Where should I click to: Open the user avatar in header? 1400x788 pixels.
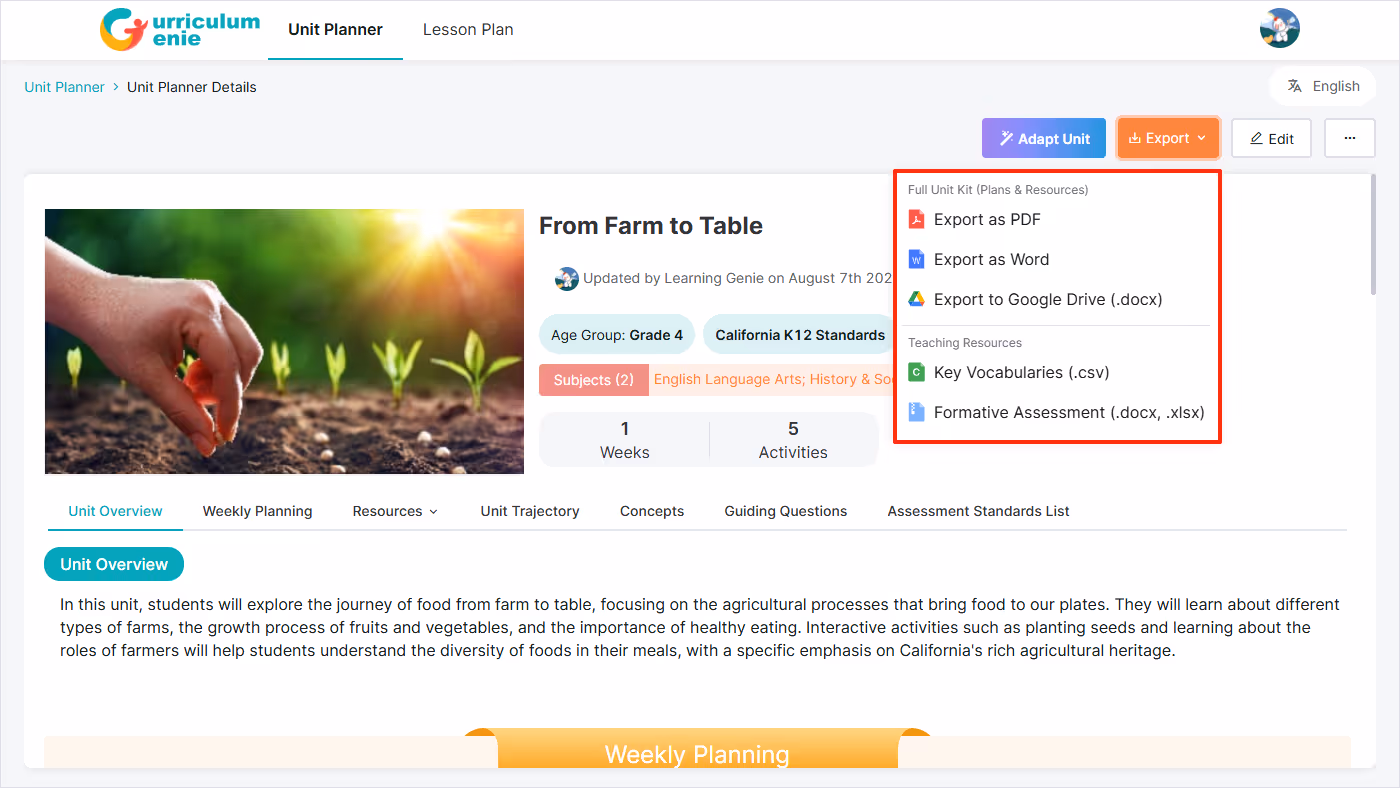click(1279, 28)
